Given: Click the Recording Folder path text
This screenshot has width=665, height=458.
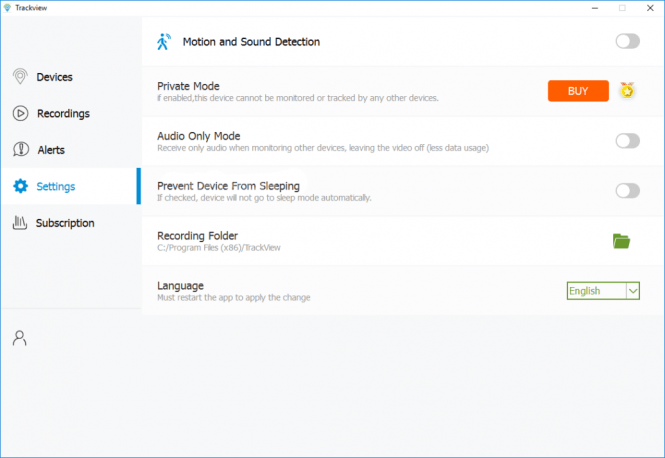Looking at the screenshot, I should point(218,248).
